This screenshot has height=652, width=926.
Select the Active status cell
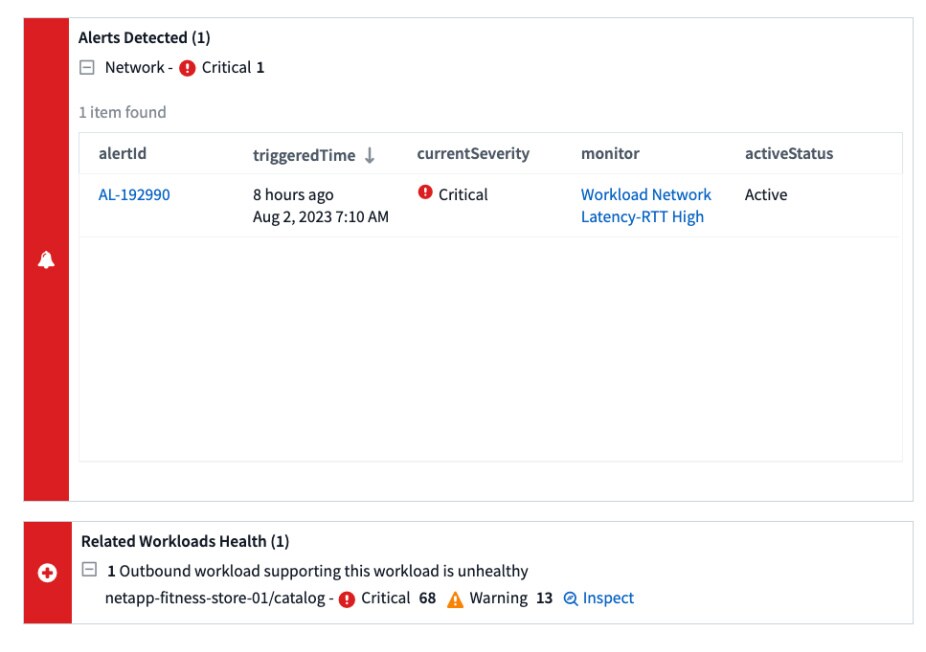[x=765, y=195]
